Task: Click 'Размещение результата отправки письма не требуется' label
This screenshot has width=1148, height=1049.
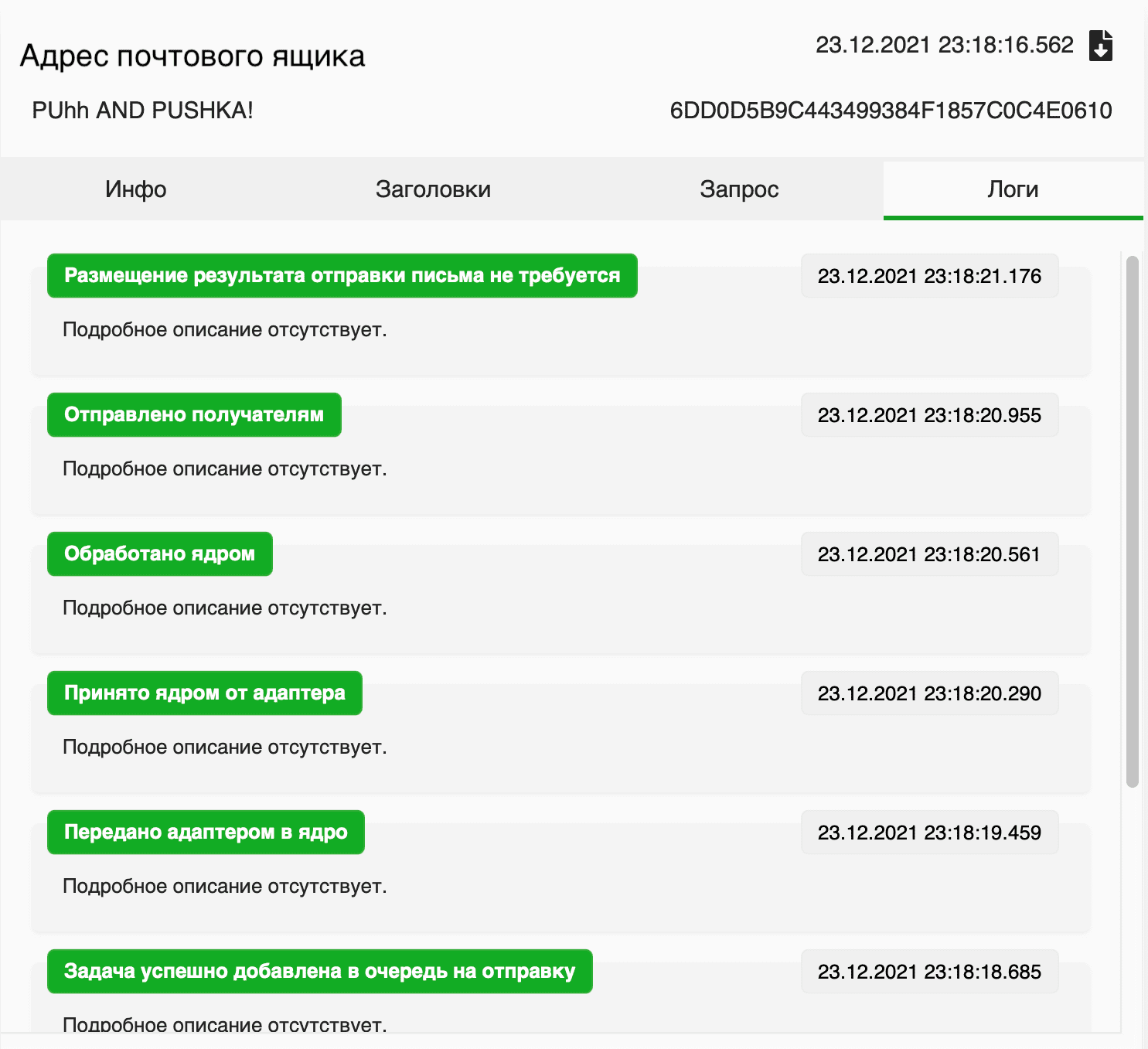Action: pos(342,276)
